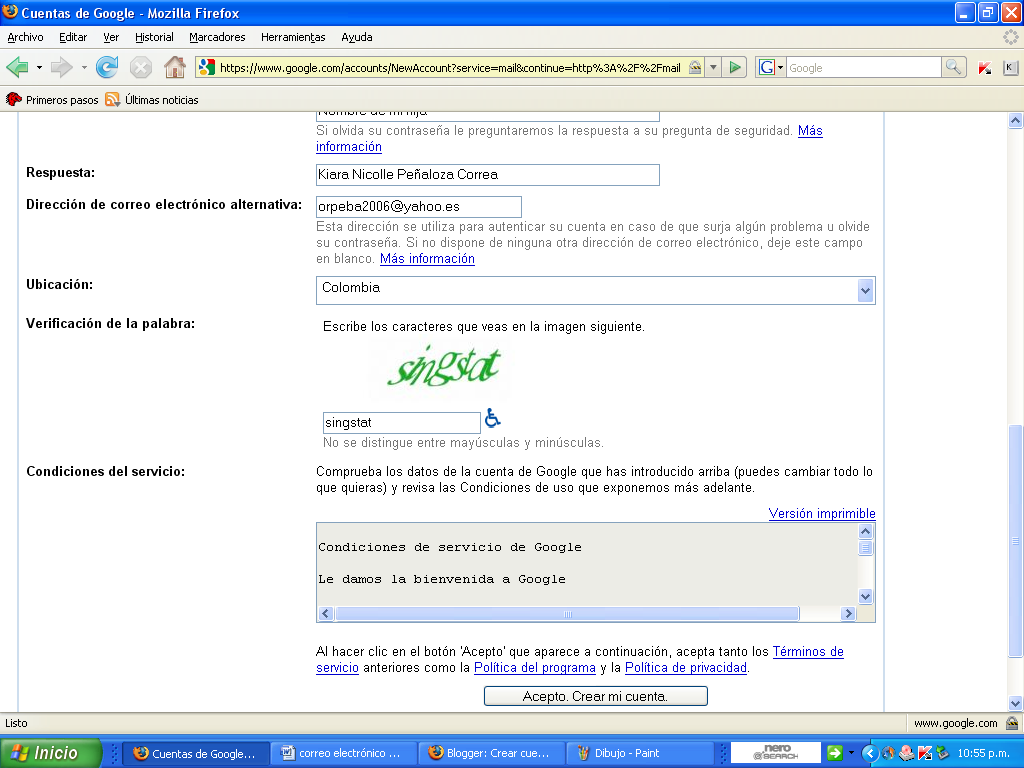The width and height of the screenshot is (1024, 768).
Task: Click the search magnifier icon
Action: tap(955, 68)
